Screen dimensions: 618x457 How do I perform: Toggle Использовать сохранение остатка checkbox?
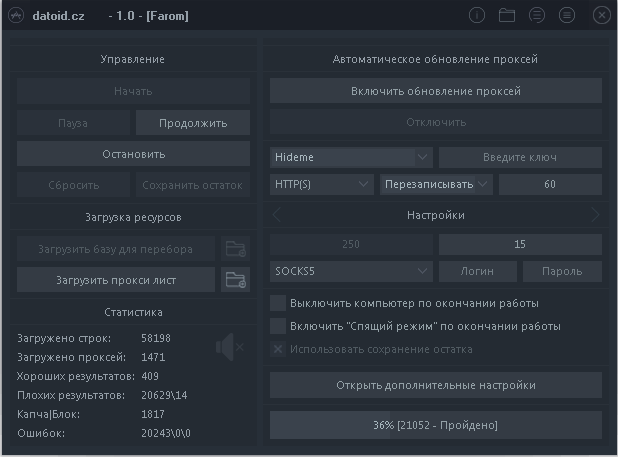pos(278,349)
